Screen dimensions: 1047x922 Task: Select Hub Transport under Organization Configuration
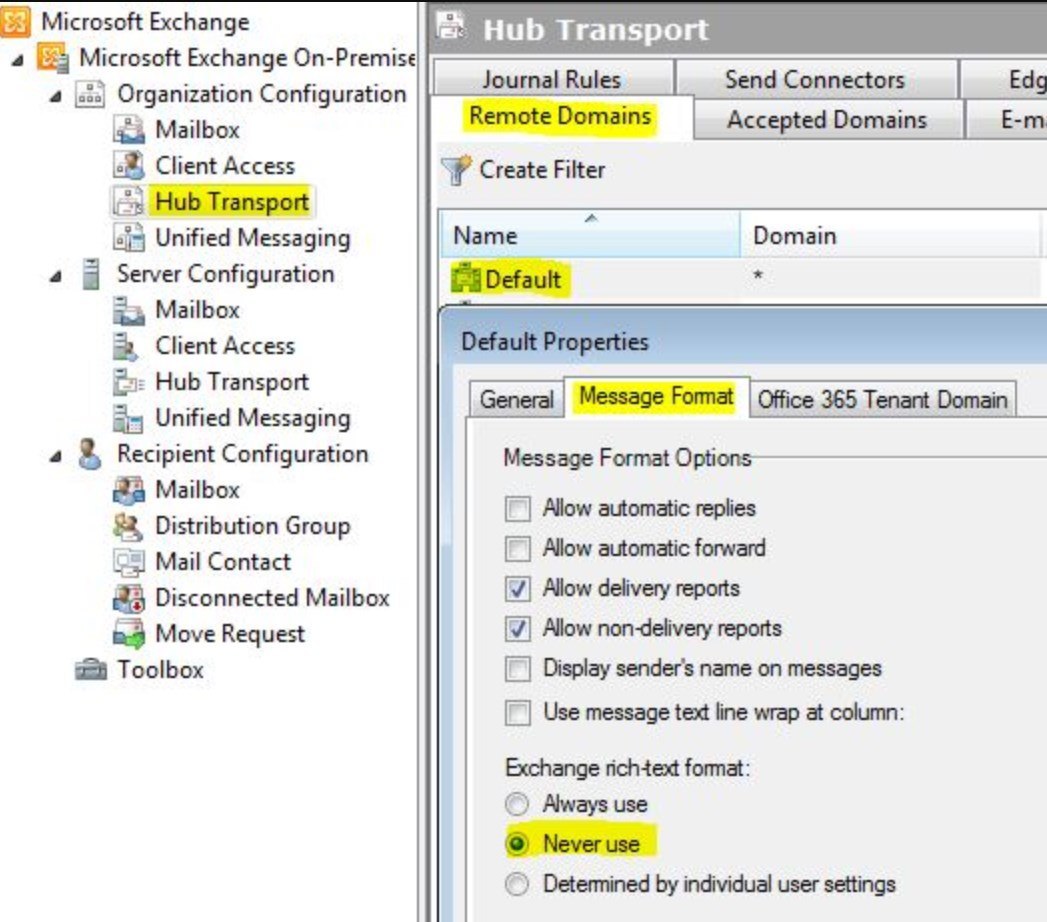232,202
